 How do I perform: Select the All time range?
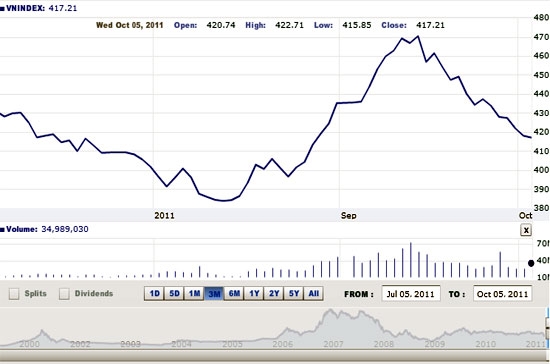pos(314,294)
